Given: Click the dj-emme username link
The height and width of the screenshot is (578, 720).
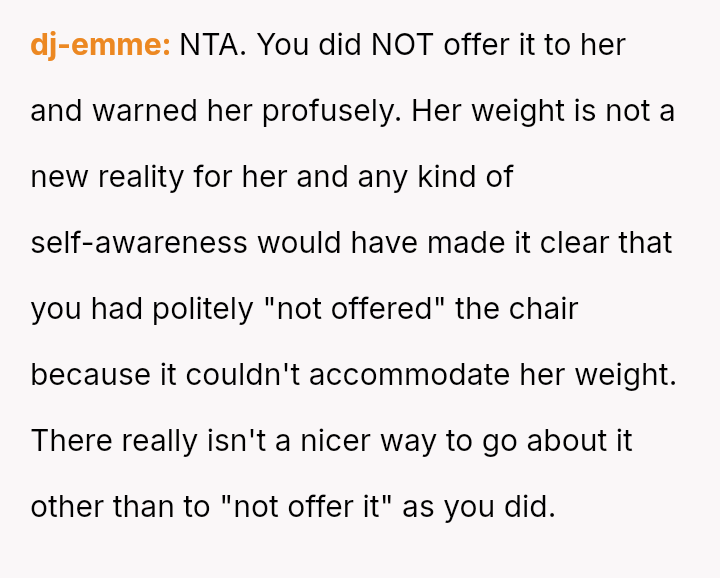Looking at the screenshot, I should [x=100, y=45].
